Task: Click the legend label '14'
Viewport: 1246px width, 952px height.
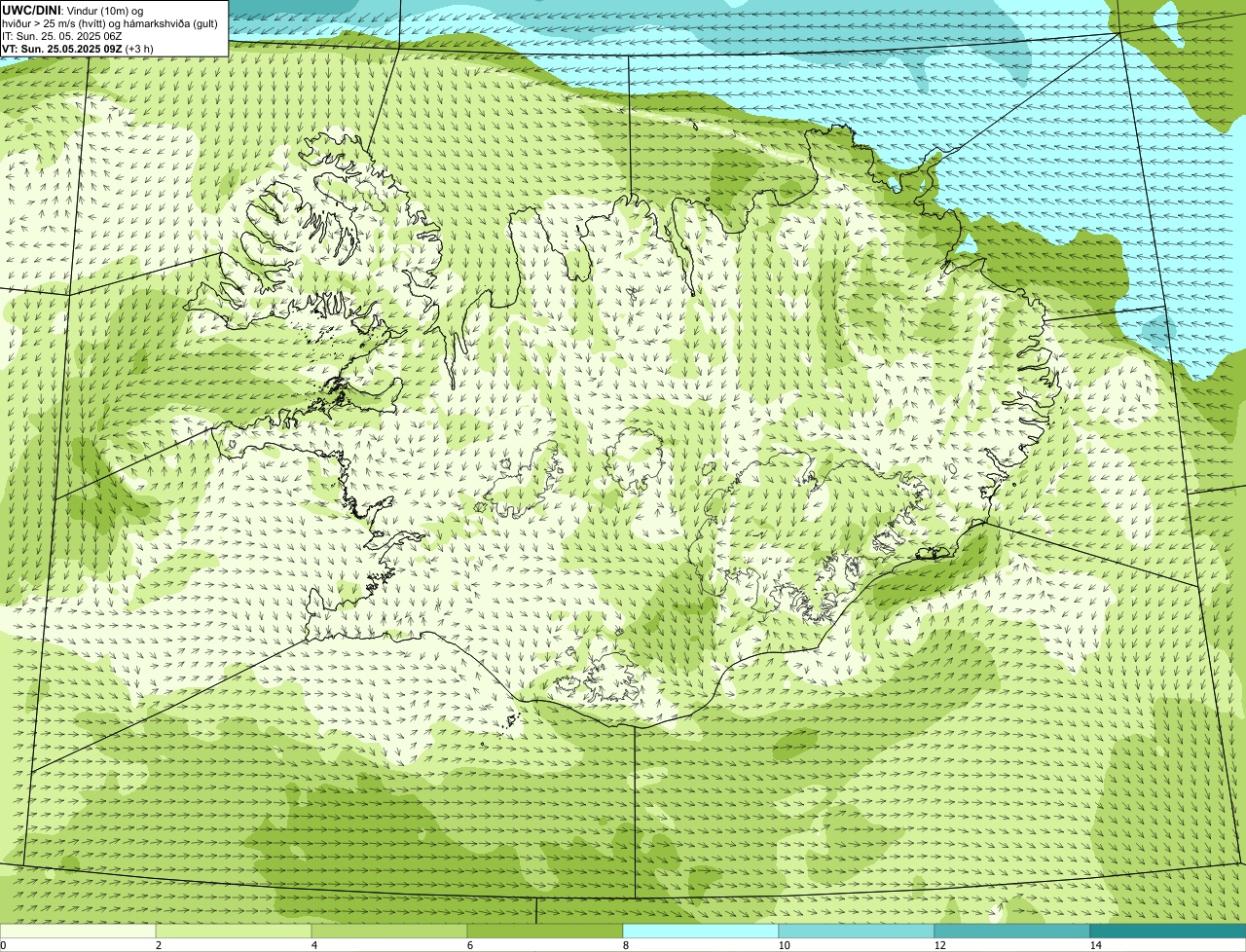Action: (1095, 945)
